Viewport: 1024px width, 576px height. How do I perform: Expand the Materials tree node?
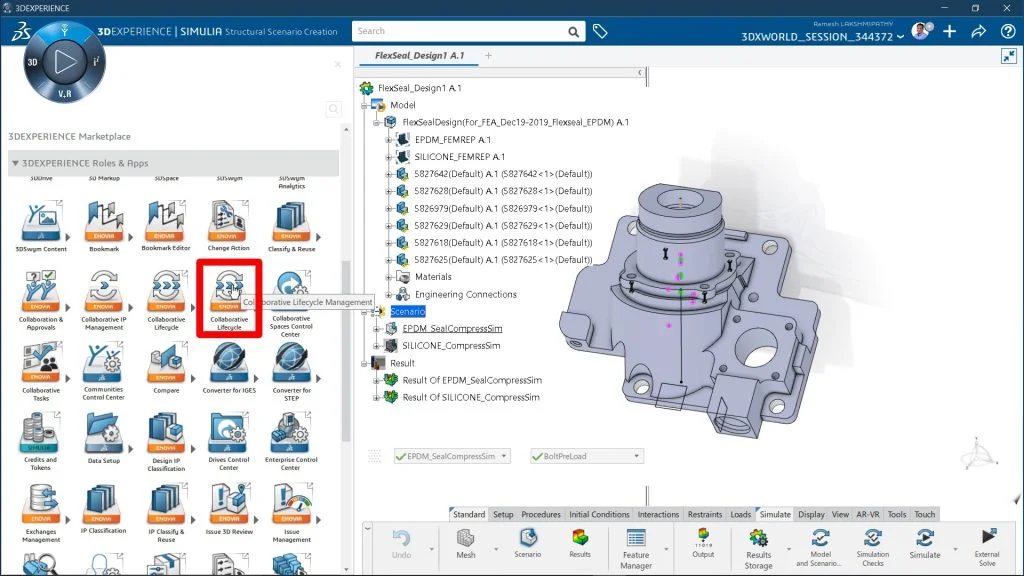tap(389, 277)
